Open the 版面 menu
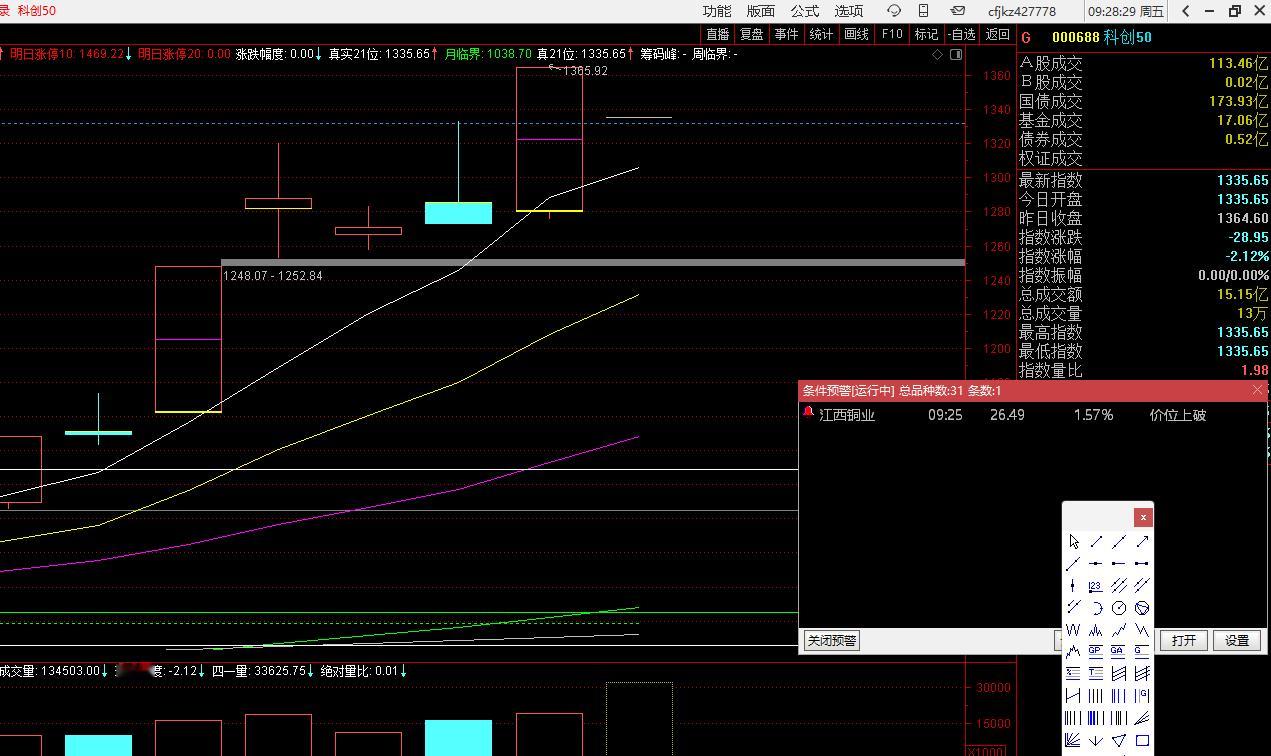The image size is (1271, 756). (761, 11)
